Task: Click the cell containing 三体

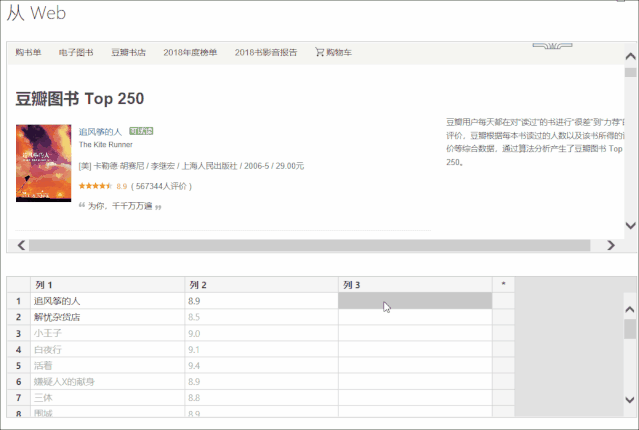Action: [108, 397]
